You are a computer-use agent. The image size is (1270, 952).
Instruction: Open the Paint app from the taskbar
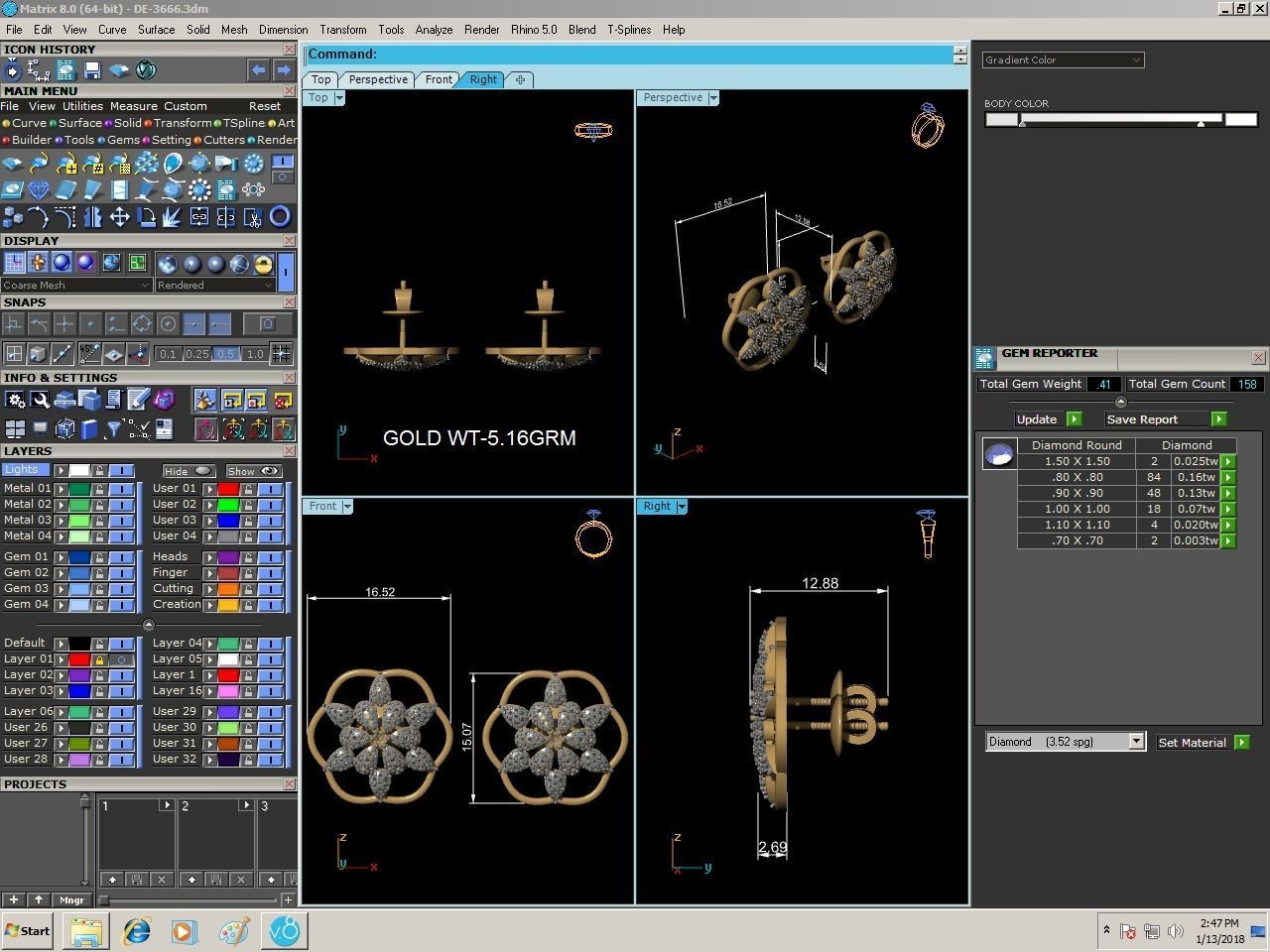(234, 931)
